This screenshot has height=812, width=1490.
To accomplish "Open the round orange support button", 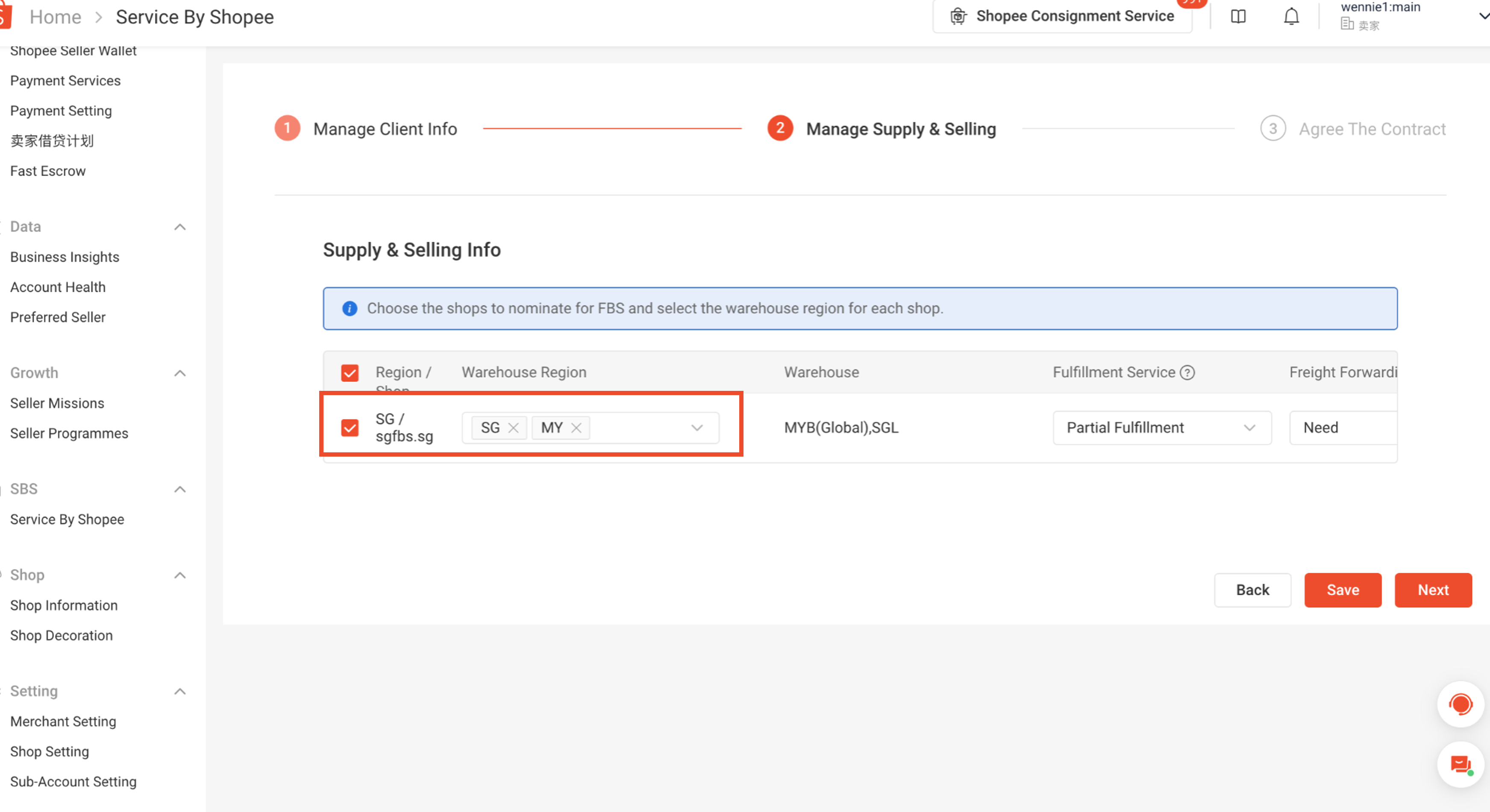I will 1460,704.
